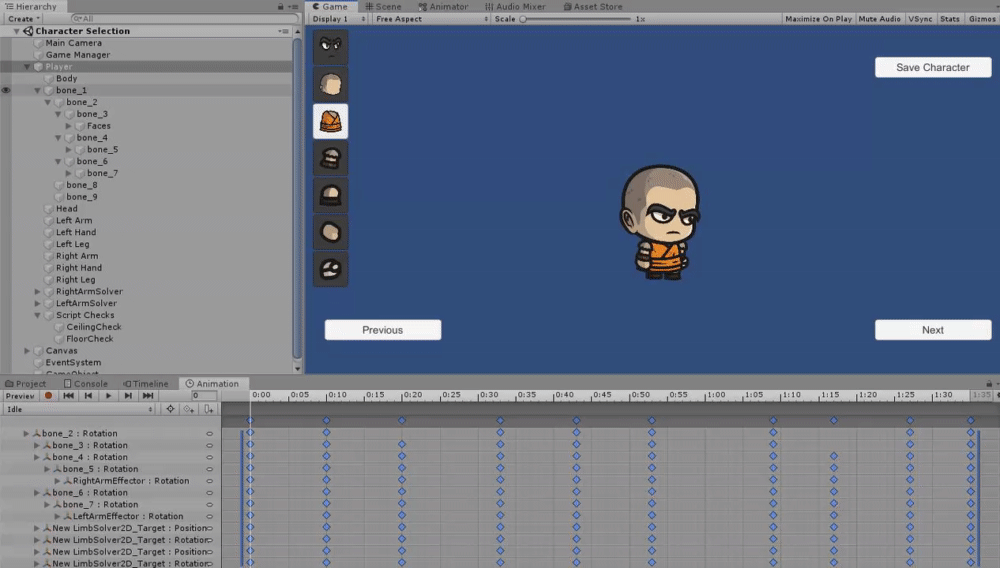Step to previous keyframe
The image size is (1000, 568).
click(x=88, y=396)
